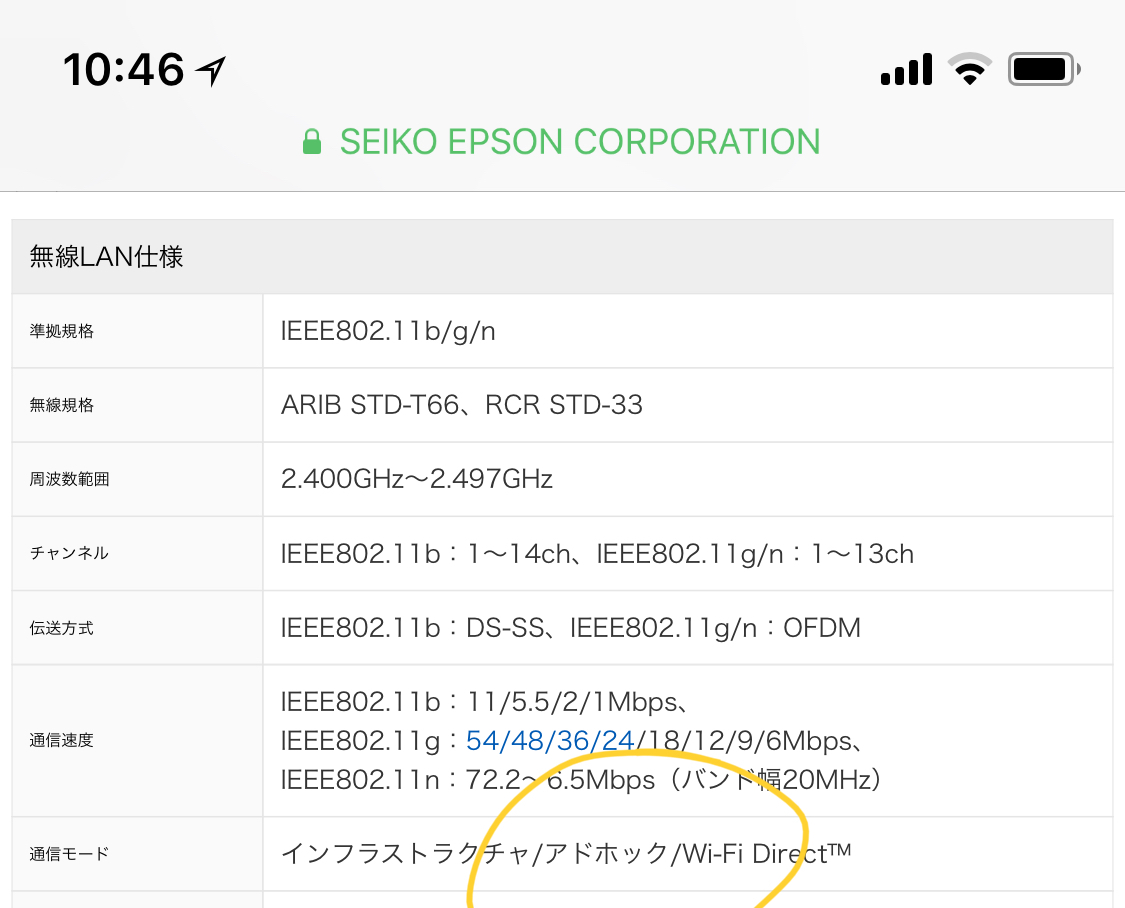
Task: Open the blue 54/48/36/24 link
Action: 550,741
